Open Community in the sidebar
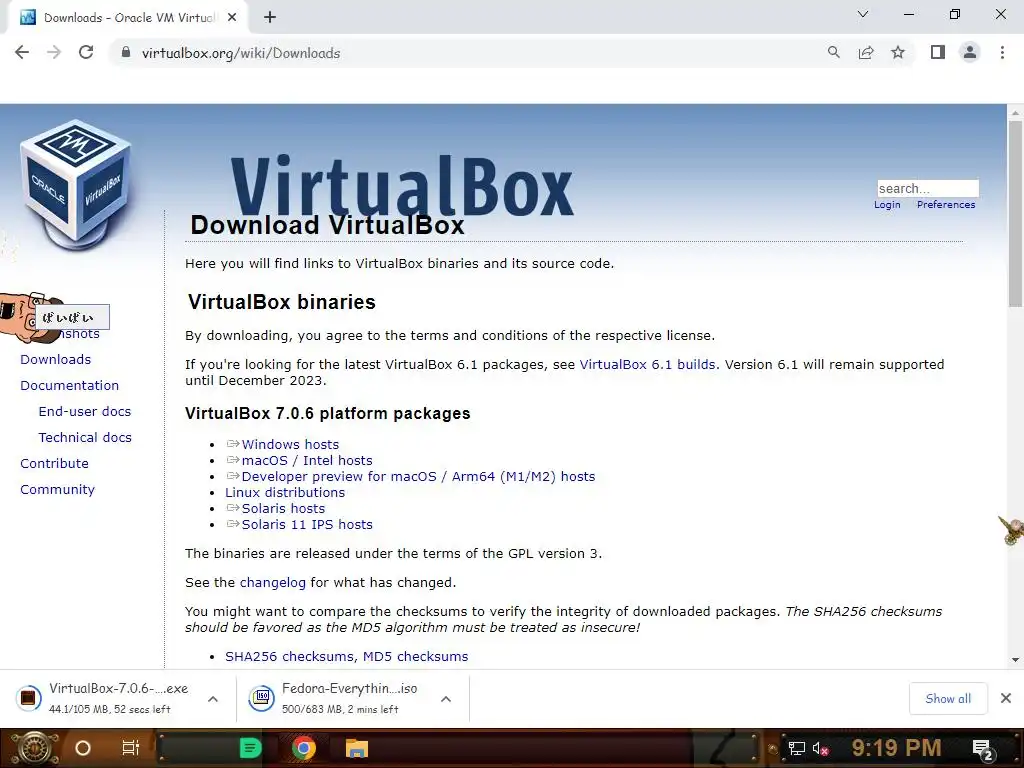 (57, 490)
